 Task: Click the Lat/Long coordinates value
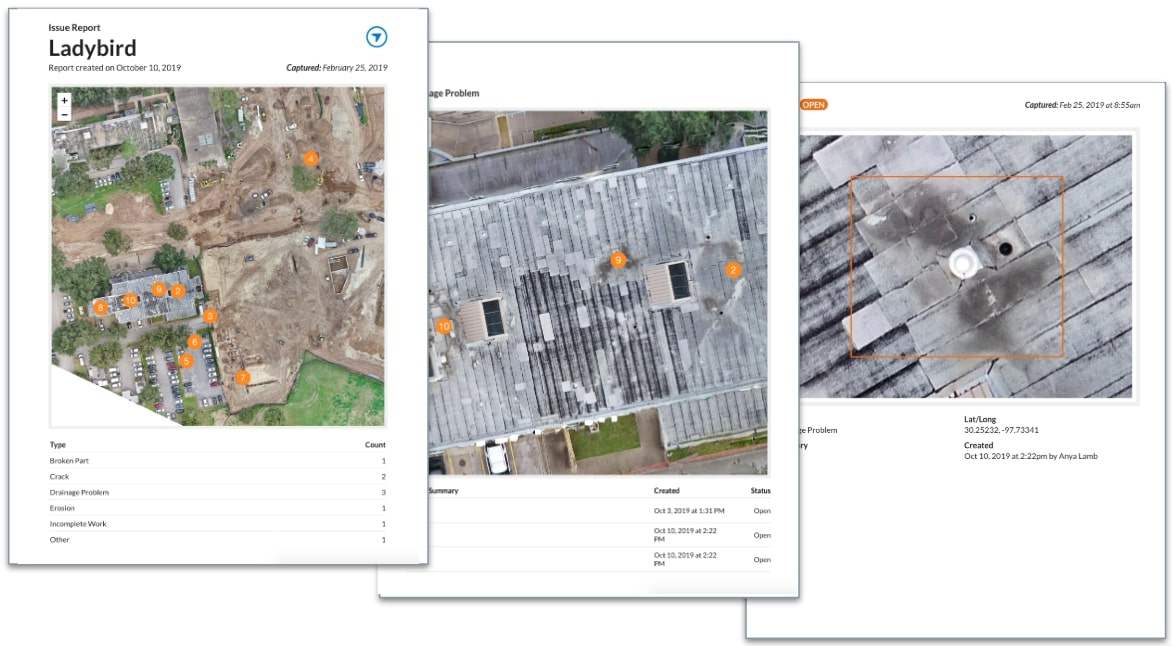click(1001, 430)
